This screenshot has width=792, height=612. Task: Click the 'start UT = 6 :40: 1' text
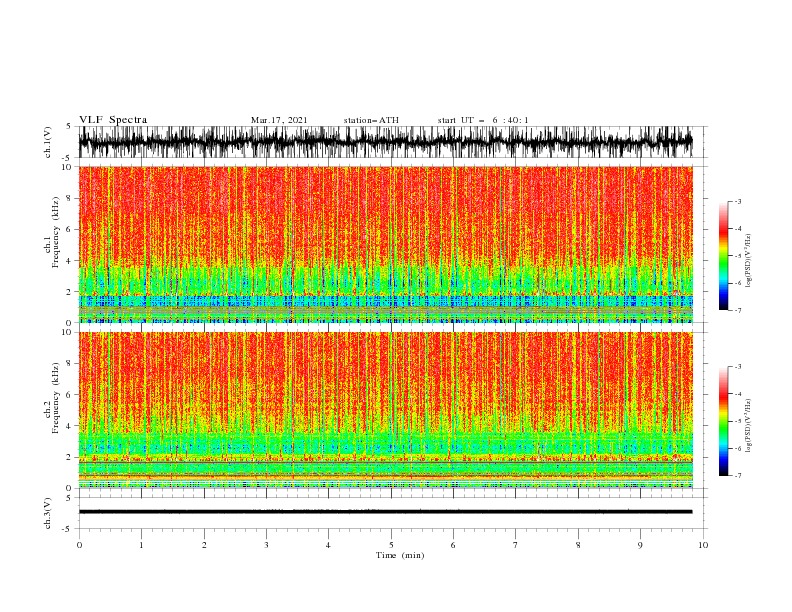click(x=483, y=120)
